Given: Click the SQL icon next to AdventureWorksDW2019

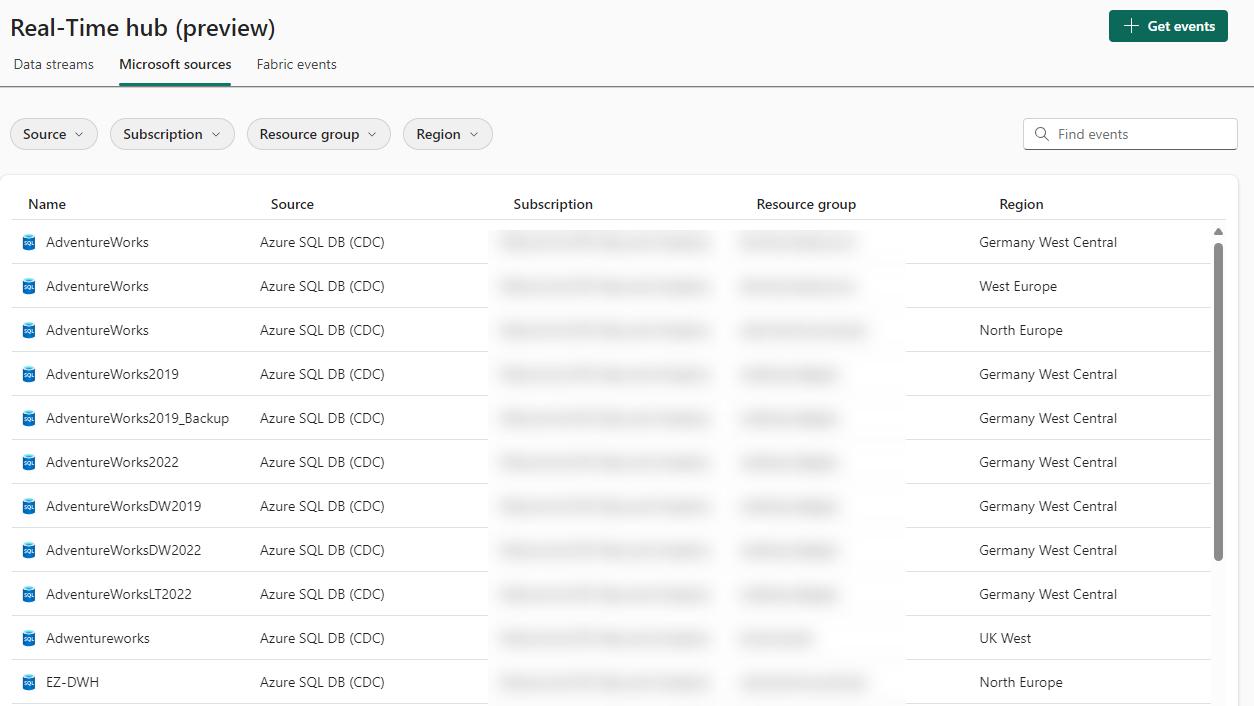Looking at the screenshot, I should point(27,505).
